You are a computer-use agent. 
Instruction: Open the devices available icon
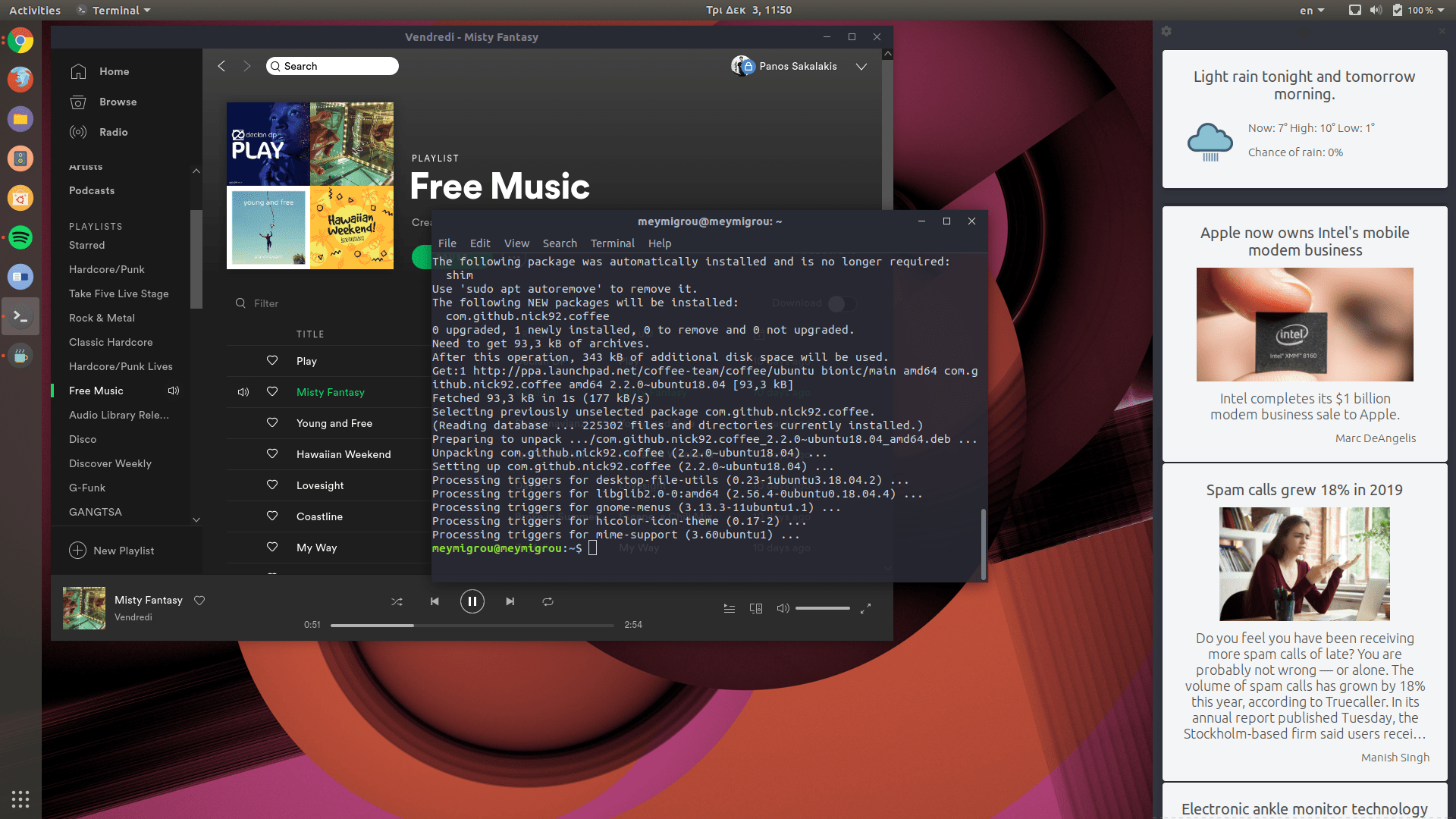(756, 608)
